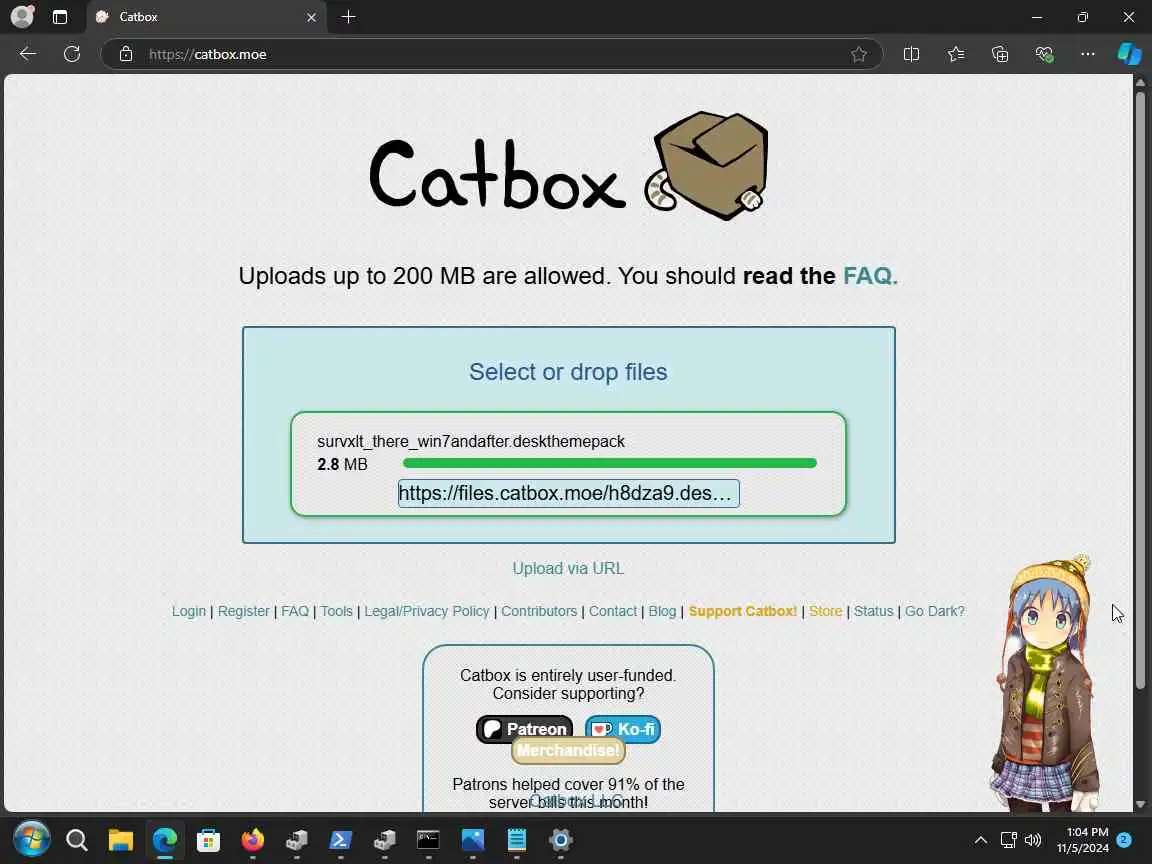Open Copilot sidebar
This screenshot has height=864, width=1152.
pyautogui.click(x=1129, y=54)
